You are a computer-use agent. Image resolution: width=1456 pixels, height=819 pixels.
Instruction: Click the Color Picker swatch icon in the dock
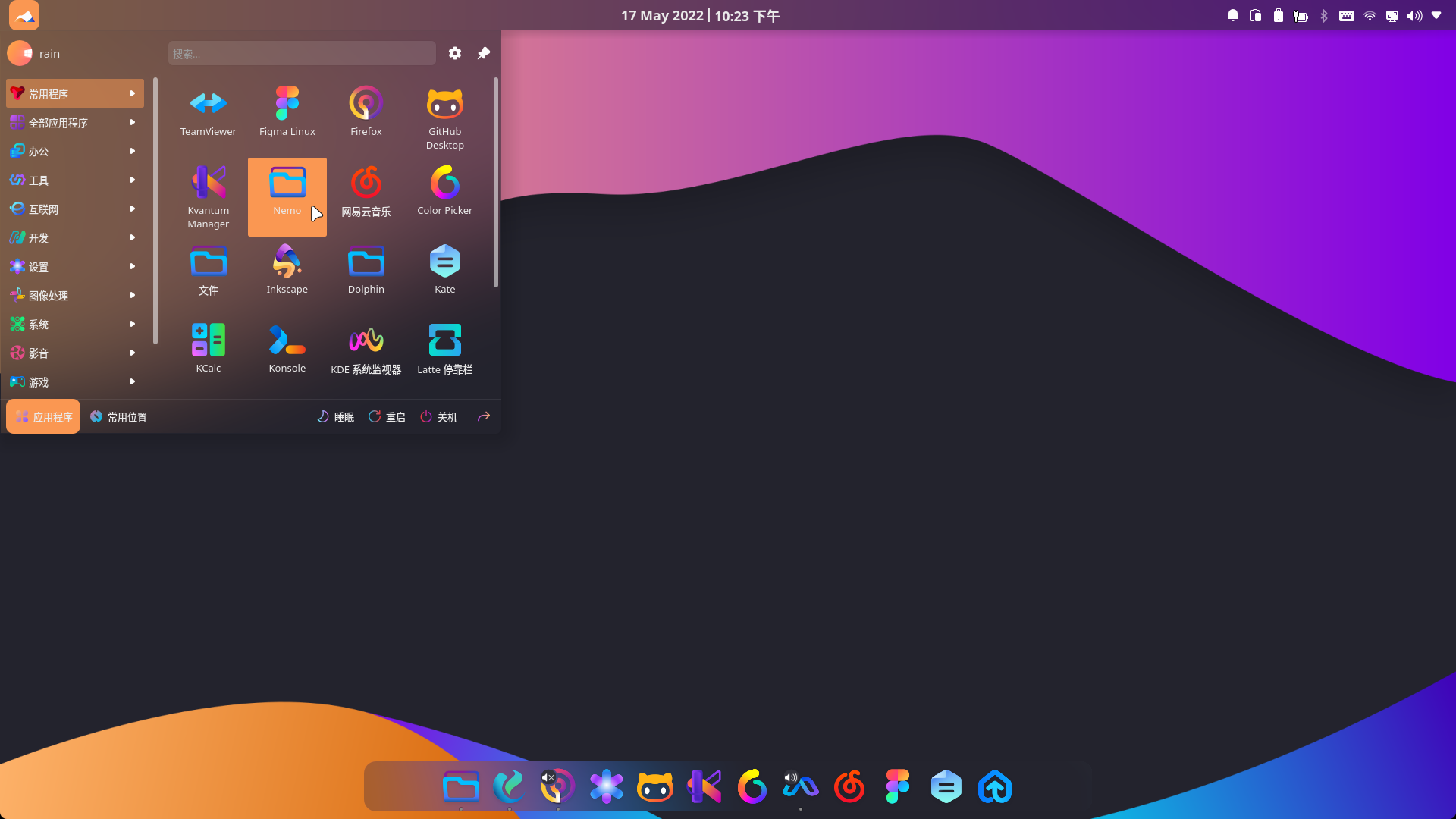[752, 786]
